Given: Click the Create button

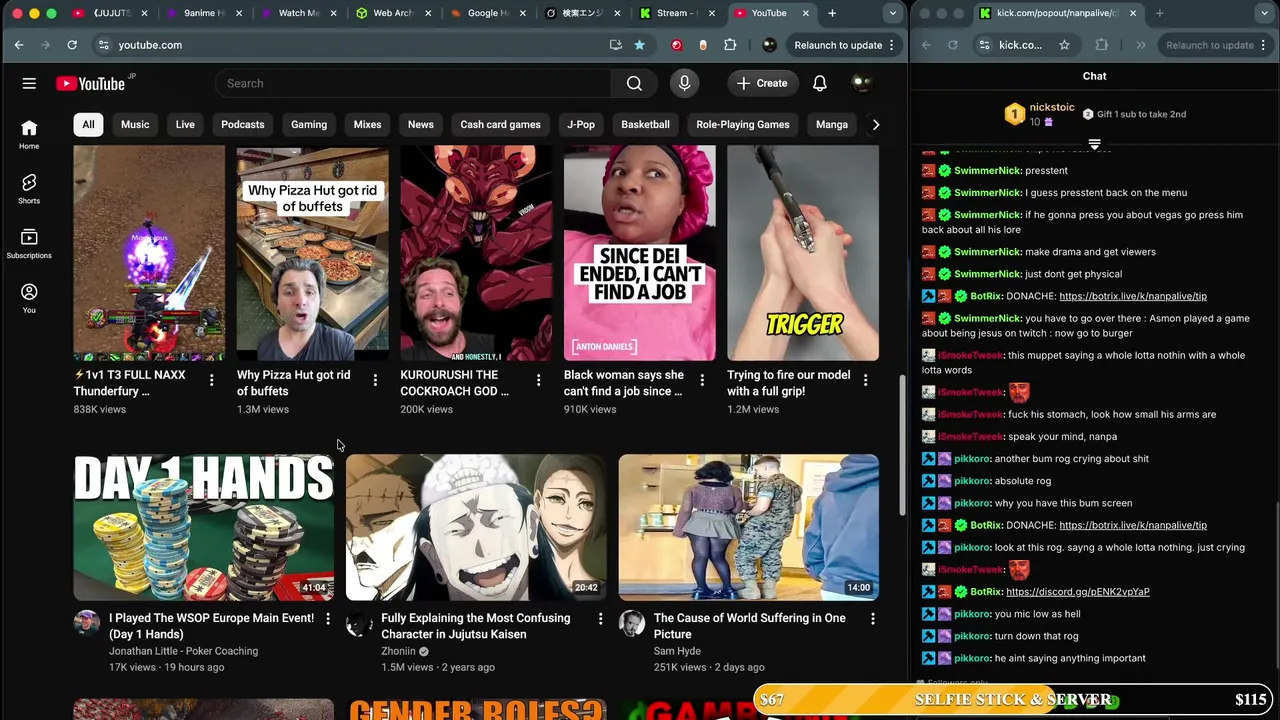Looking at the screenshot, I should 762,83.
